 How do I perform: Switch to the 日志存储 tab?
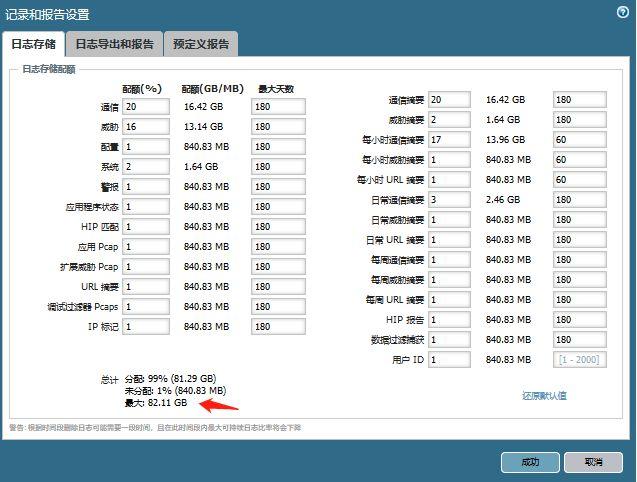pos(35,44)
